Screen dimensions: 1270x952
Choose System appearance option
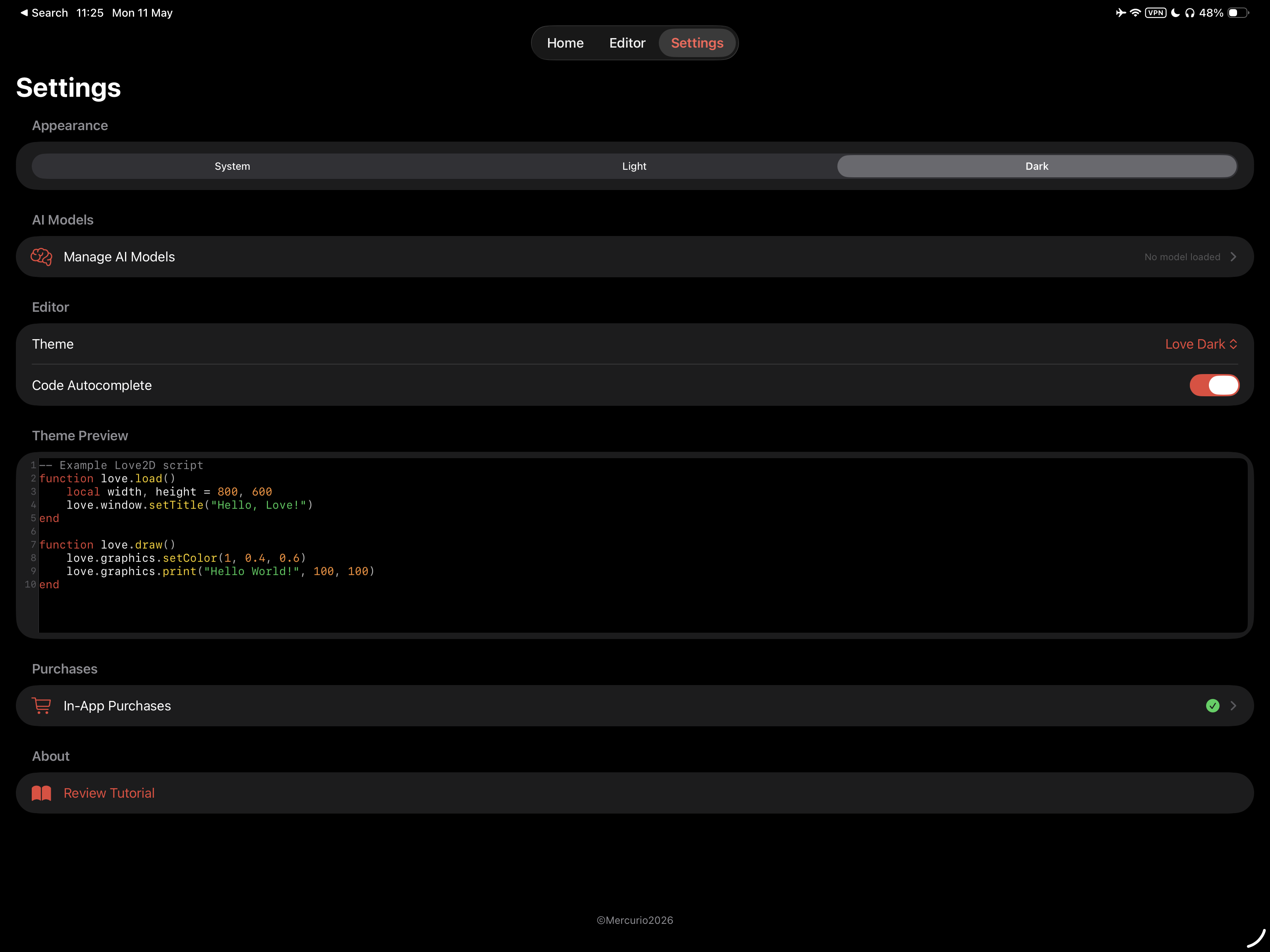tap(233, 166)
